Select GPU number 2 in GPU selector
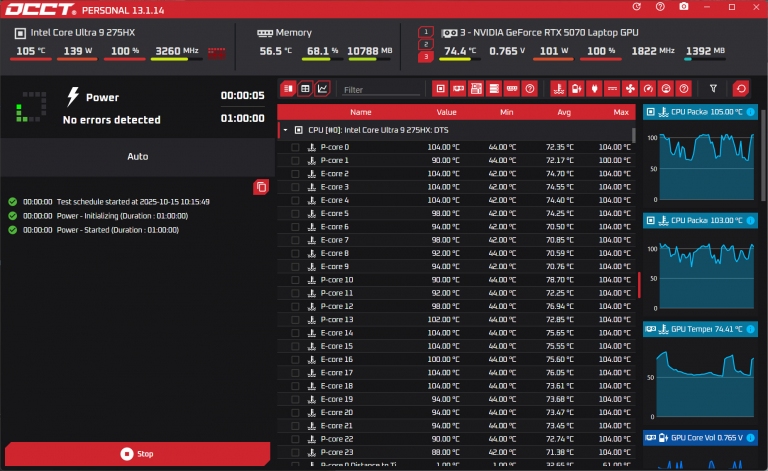The height and width of the screenshot is (471, 768). 427,44
